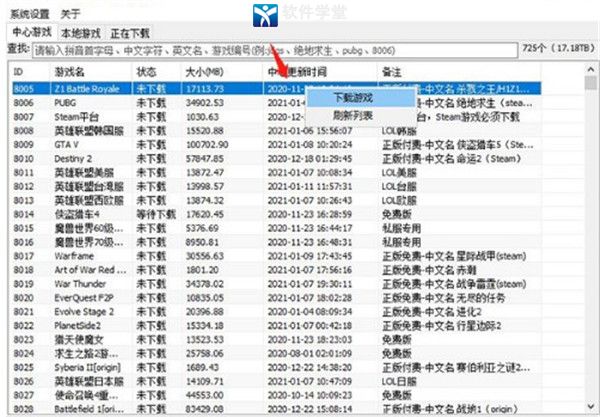Select the 英雄联盟台湾服 row
The width and height of the screenshot is (600, 417).
(x=276, y=186)
